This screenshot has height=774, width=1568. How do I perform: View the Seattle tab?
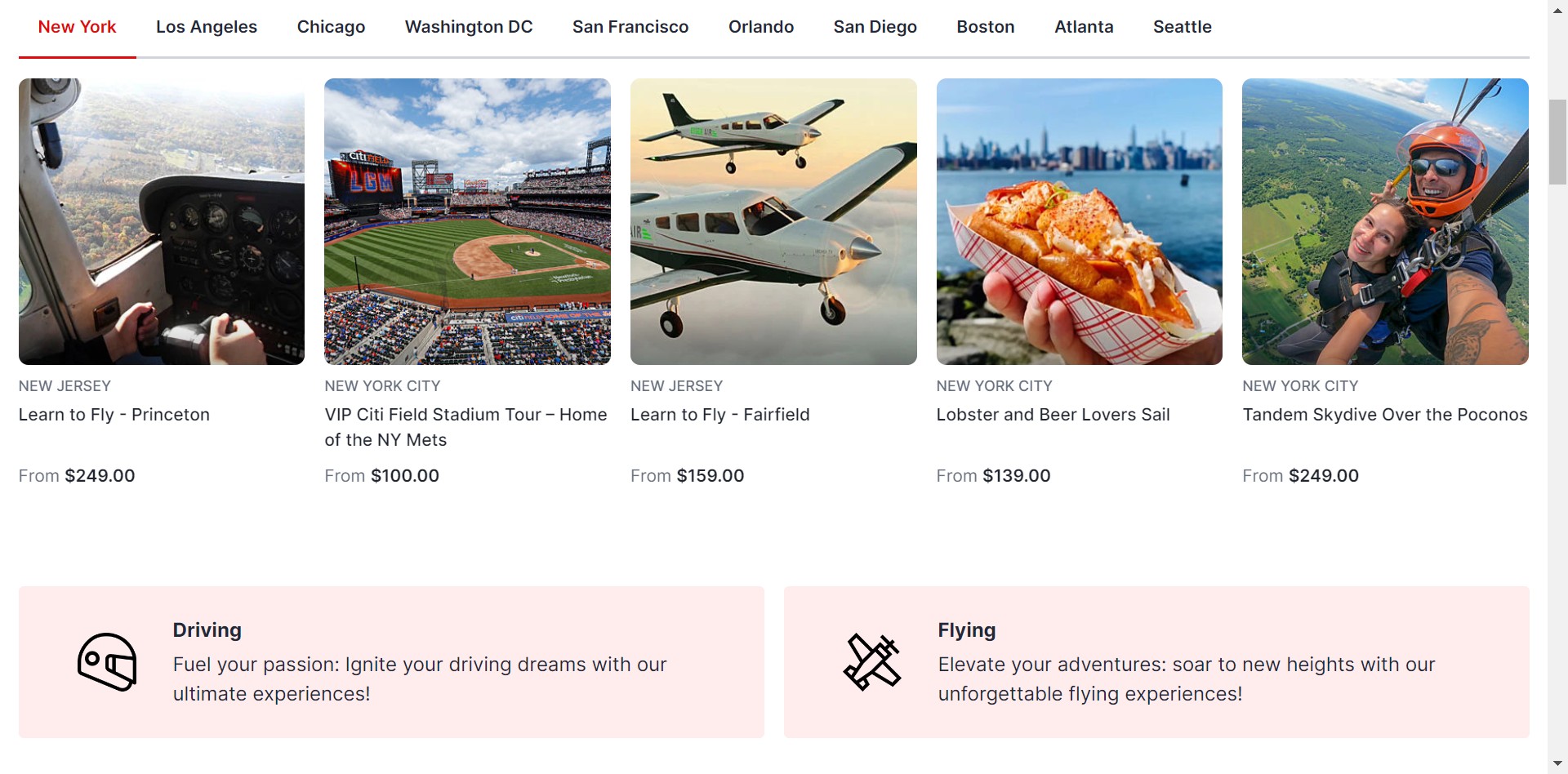(1182, 27)
